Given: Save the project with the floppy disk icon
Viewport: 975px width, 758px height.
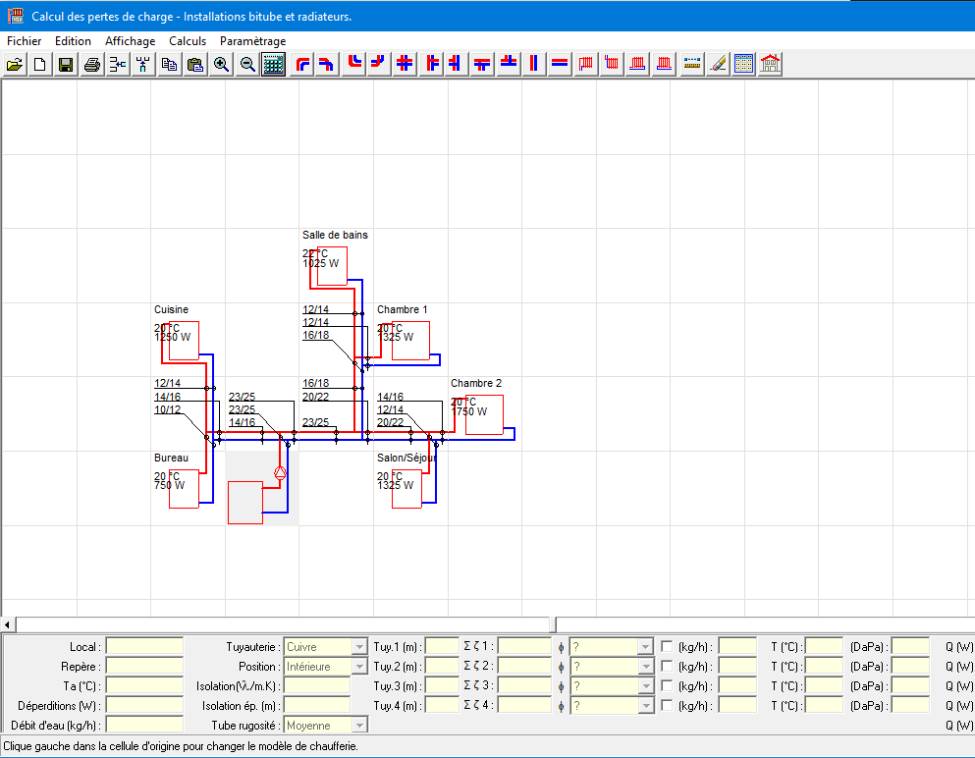Looking at the screenshot, I should (x=65, y=64).
